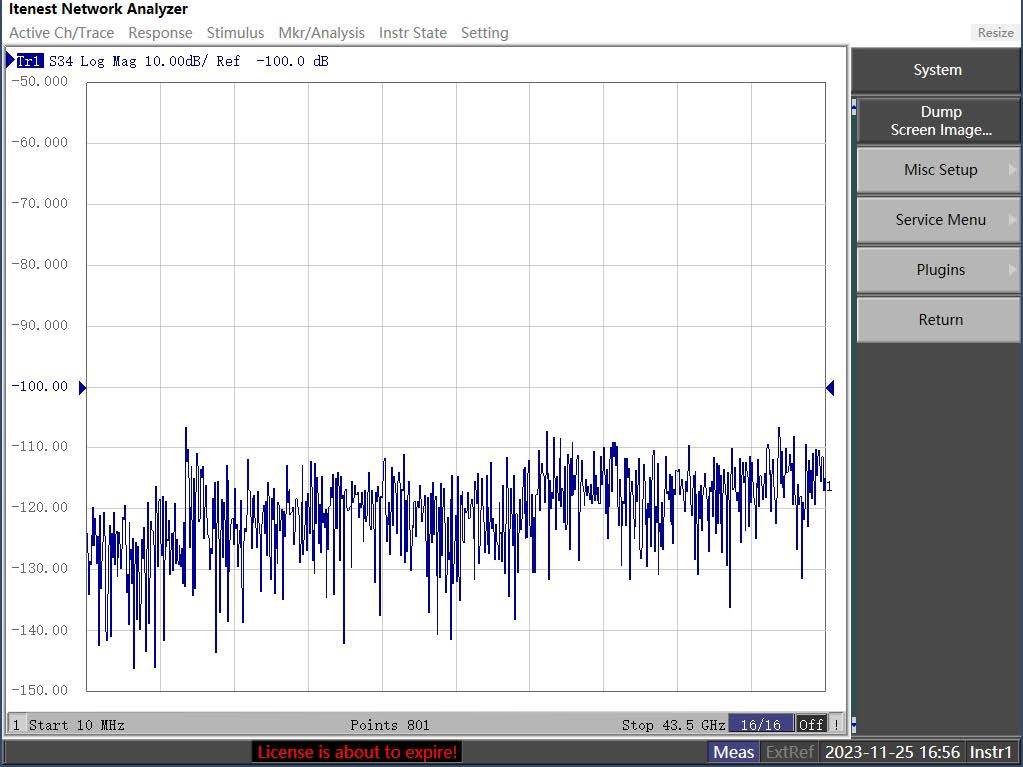Open the Plugins submenu
This screenshot has width=1023, height=767.
pyautogui.click(x=940, y=269)
